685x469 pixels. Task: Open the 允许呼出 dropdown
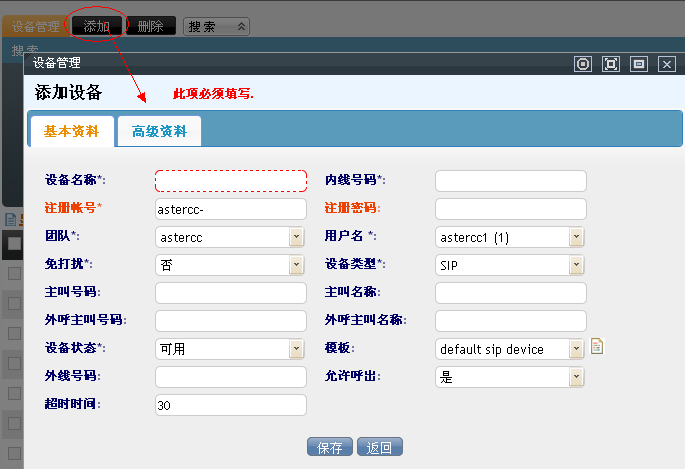point(576,377)
